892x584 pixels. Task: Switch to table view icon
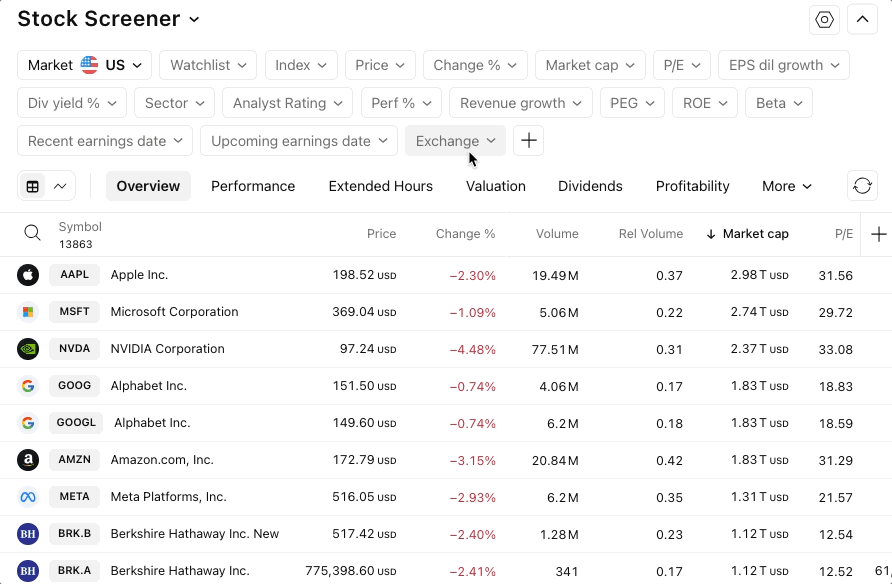[33, 187]
